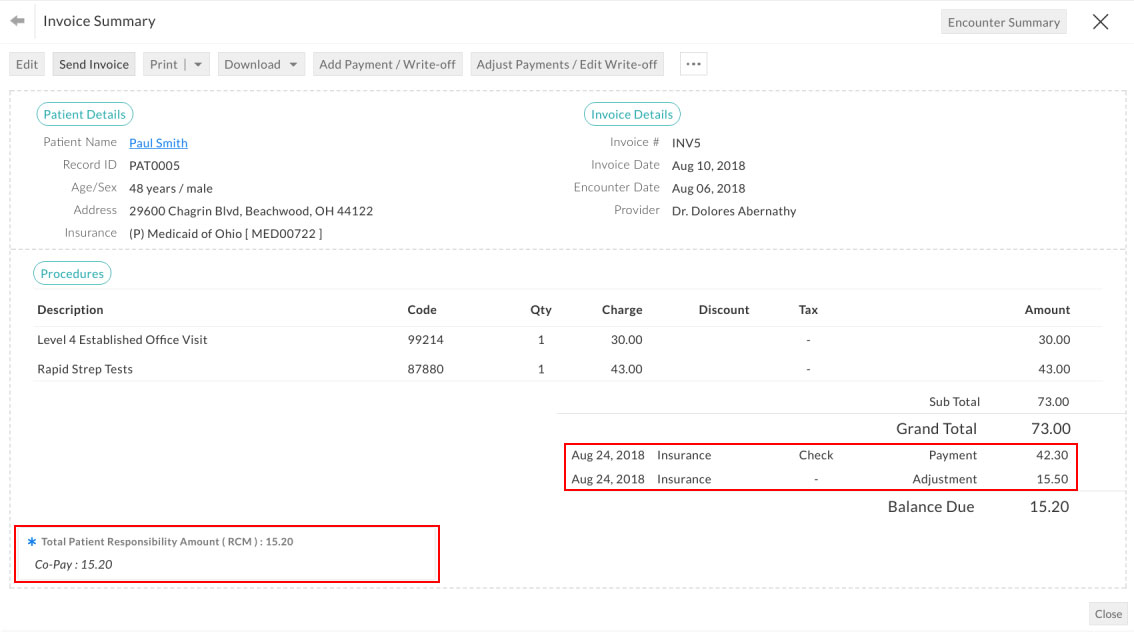This screenshot has height=632, width=1134.
Task: Dismiss the view with the Close button
Action: [1107, 614]
